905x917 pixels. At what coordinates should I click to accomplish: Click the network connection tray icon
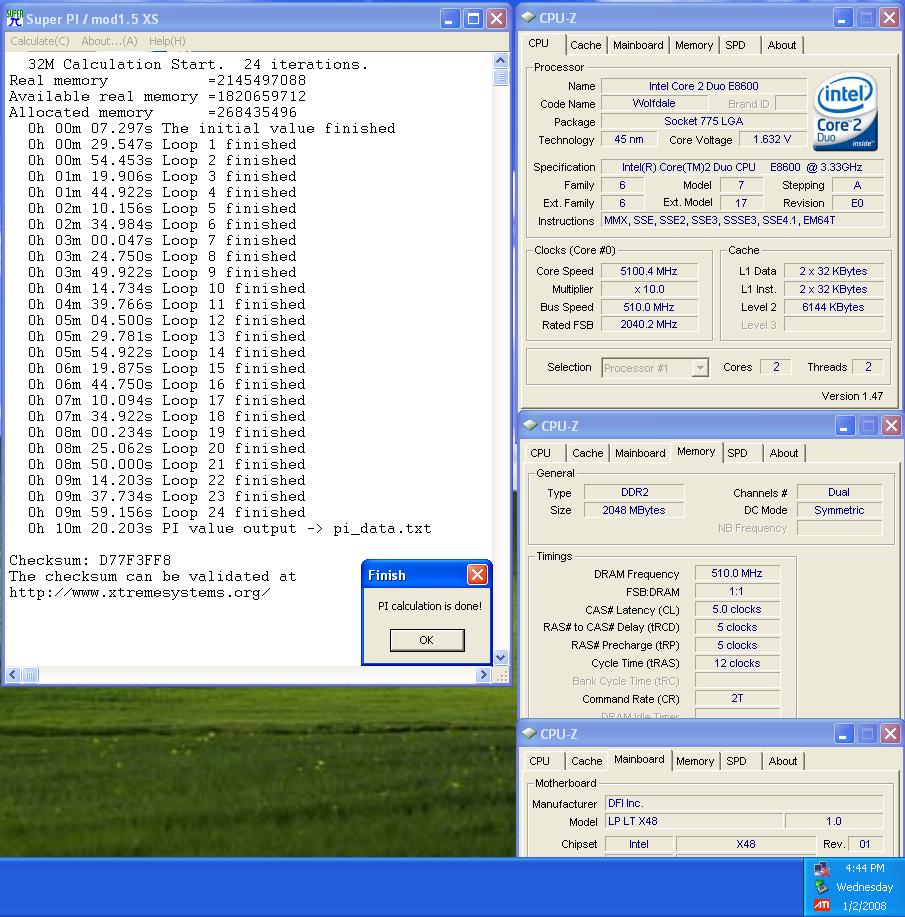point(821,868)
